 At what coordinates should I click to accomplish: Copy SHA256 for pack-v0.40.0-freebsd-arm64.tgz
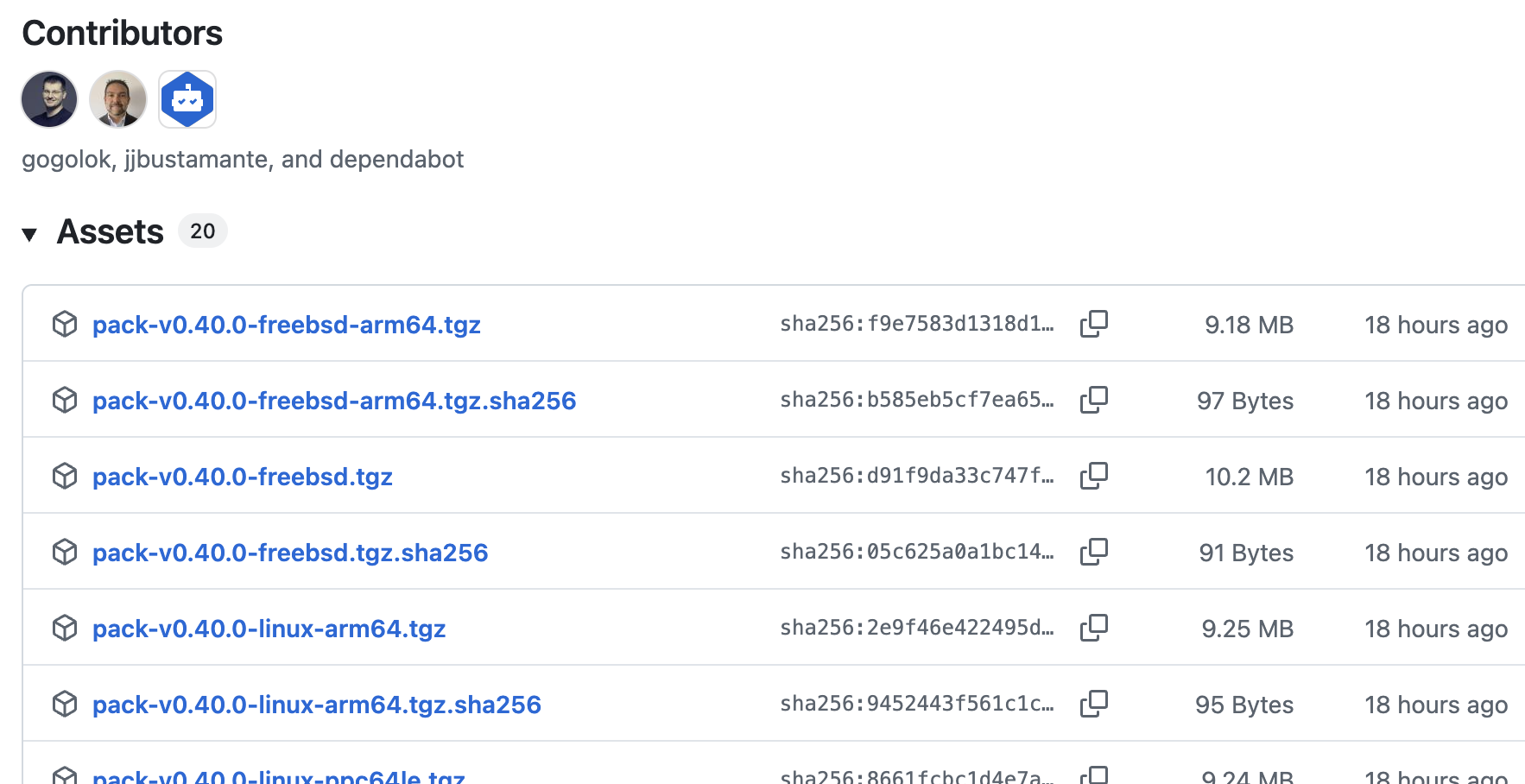tap(1093, 324)
